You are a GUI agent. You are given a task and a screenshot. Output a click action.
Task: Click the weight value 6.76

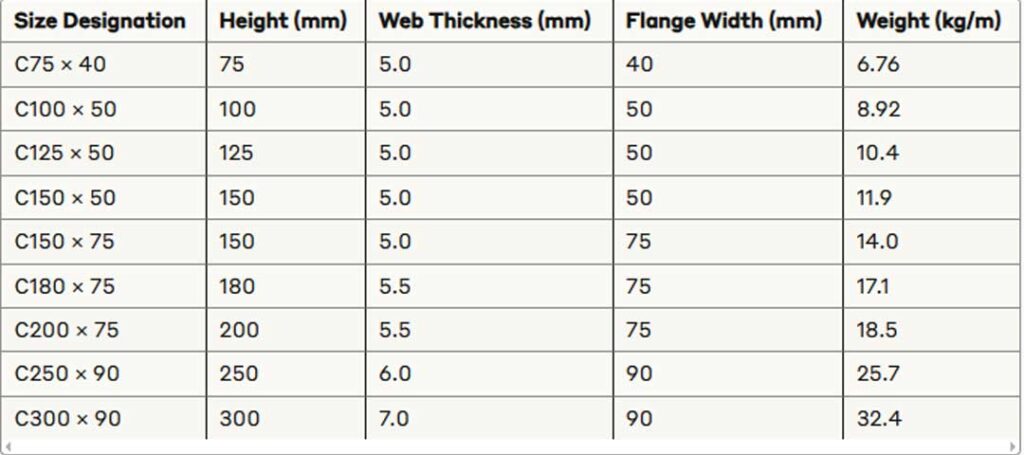(878, 64)
